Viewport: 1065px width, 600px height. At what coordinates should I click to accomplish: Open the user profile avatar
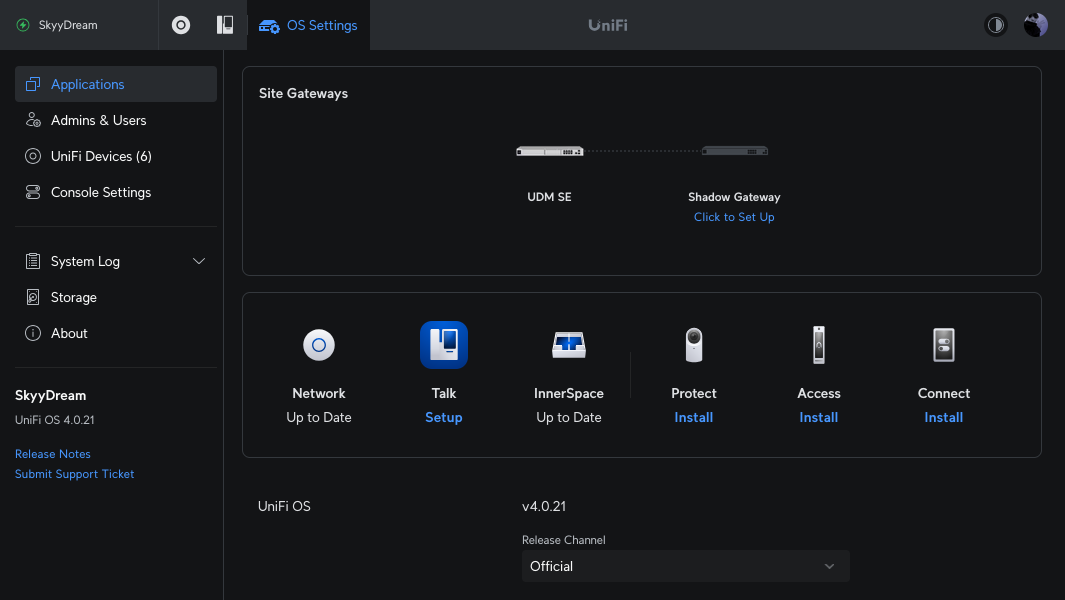[x=1035, y=25]
